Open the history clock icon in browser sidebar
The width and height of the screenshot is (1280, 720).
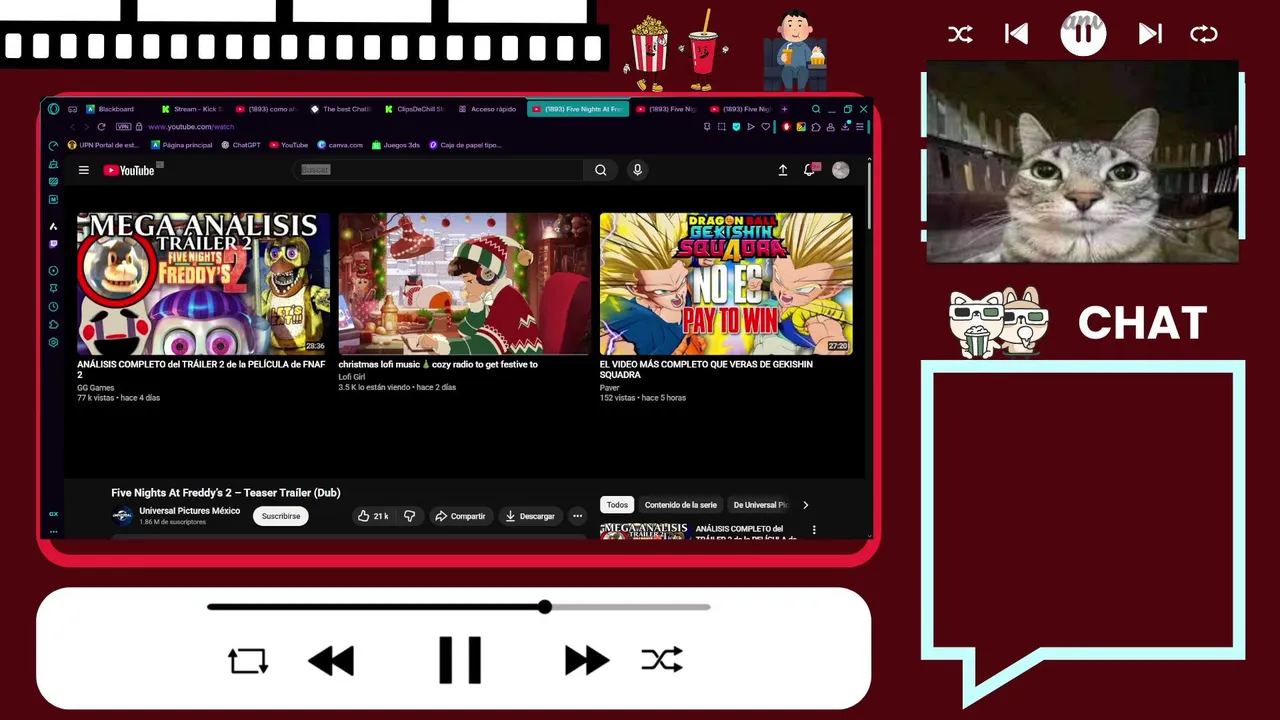click(x=53, y=306)
